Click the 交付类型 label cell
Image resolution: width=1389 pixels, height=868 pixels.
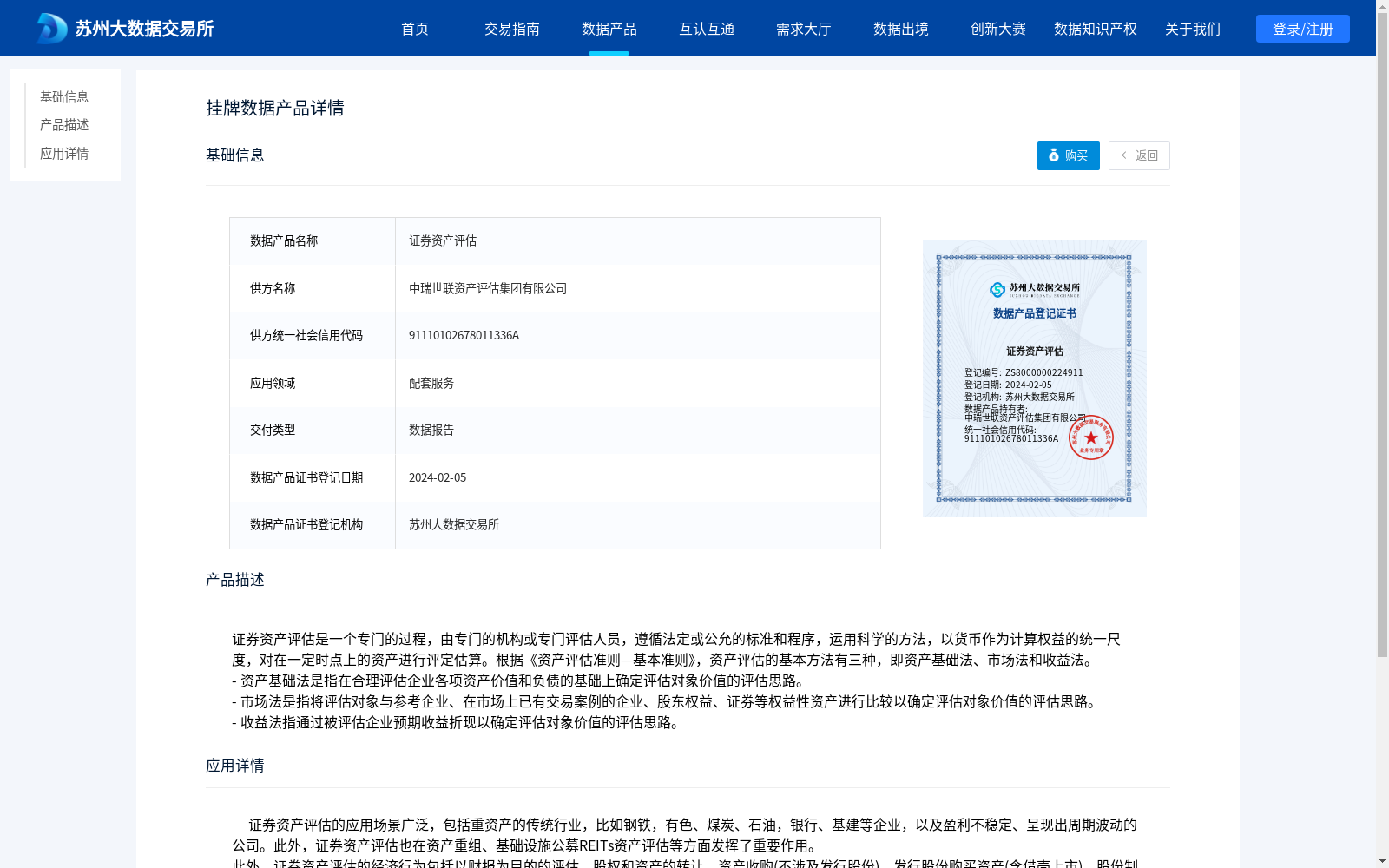(313, 431)
